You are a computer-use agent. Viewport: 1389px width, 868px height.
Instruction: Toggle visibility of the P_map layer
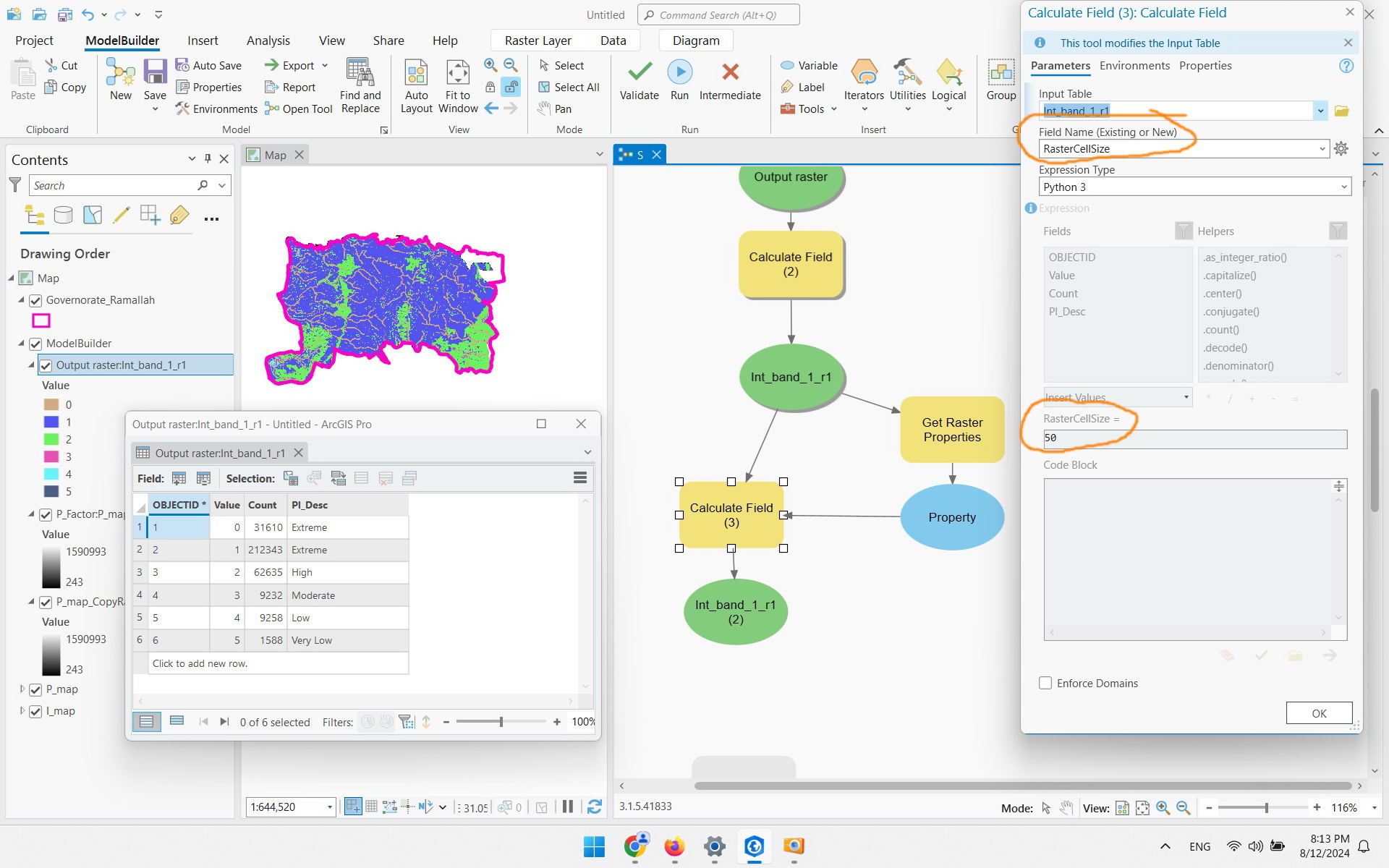(35, 689)
